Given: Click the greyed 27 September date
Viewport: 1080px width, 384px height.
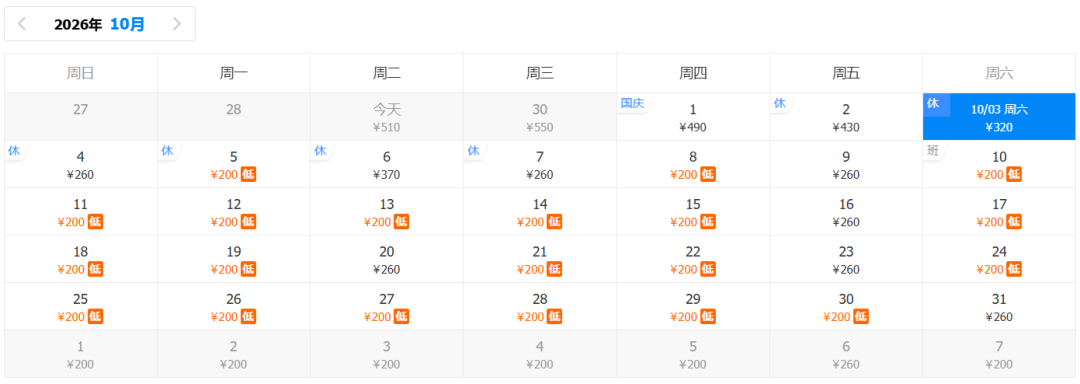Looking at the screenshot, I should (81, 117).
